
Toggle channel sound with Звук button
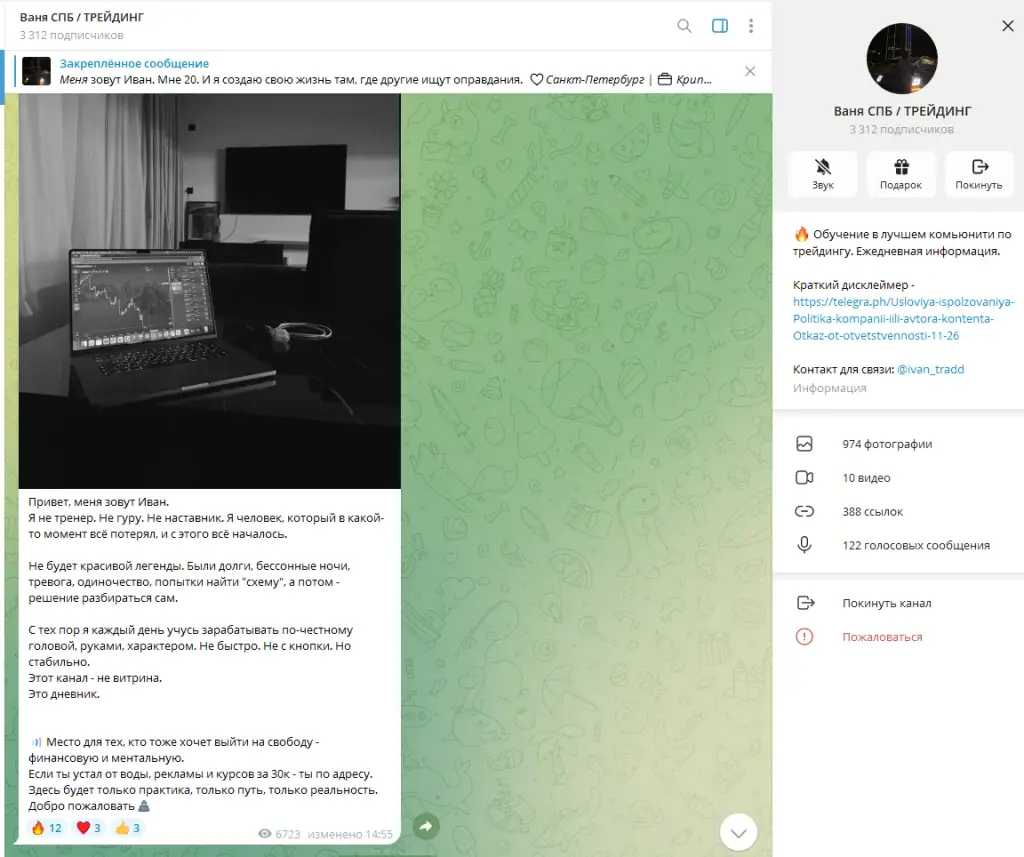pyautogui.click(x=823, y=174)
